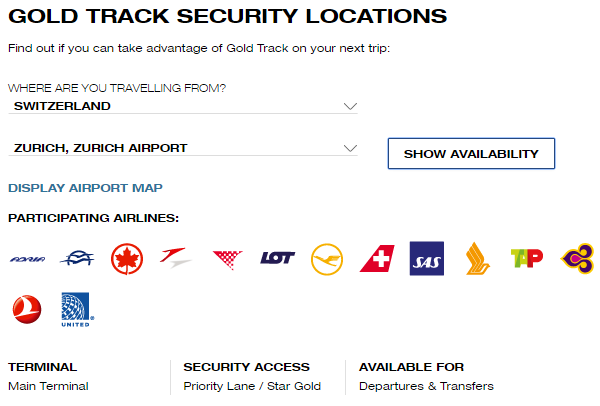Select the Aegean Airlines logo
The width and height of the screenshot is (600, 406).
point(77,259)
